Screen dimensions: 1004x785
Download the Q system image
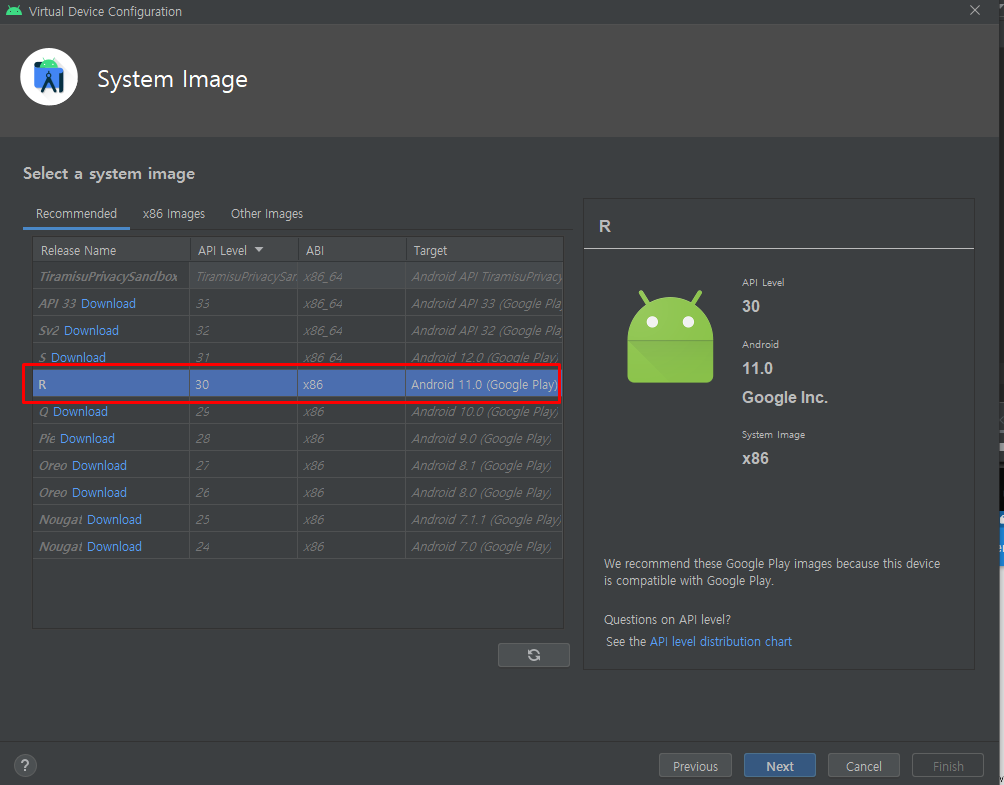80,411
